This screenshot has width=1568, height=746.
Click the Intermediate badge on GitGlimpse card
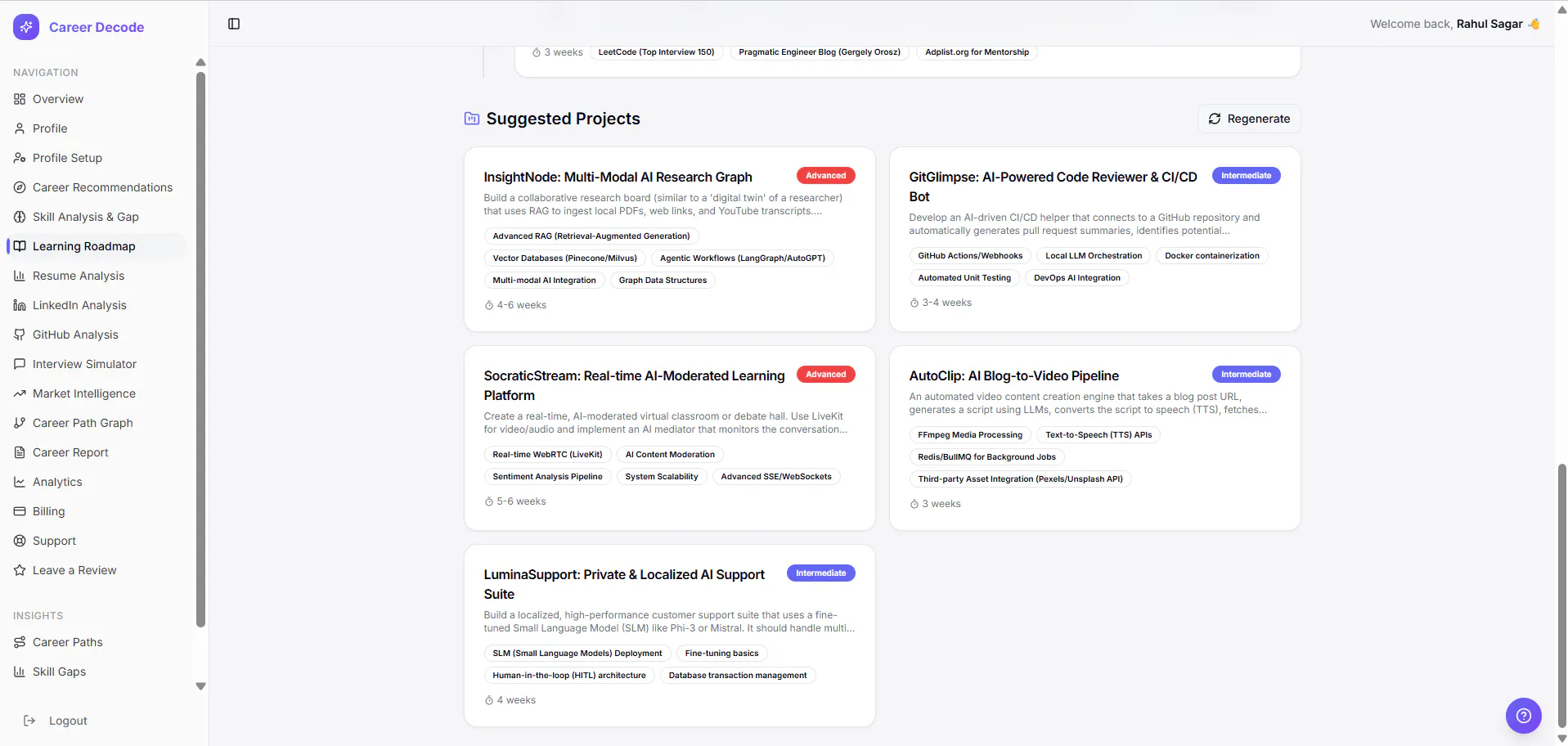click(x=1246, y=175)
